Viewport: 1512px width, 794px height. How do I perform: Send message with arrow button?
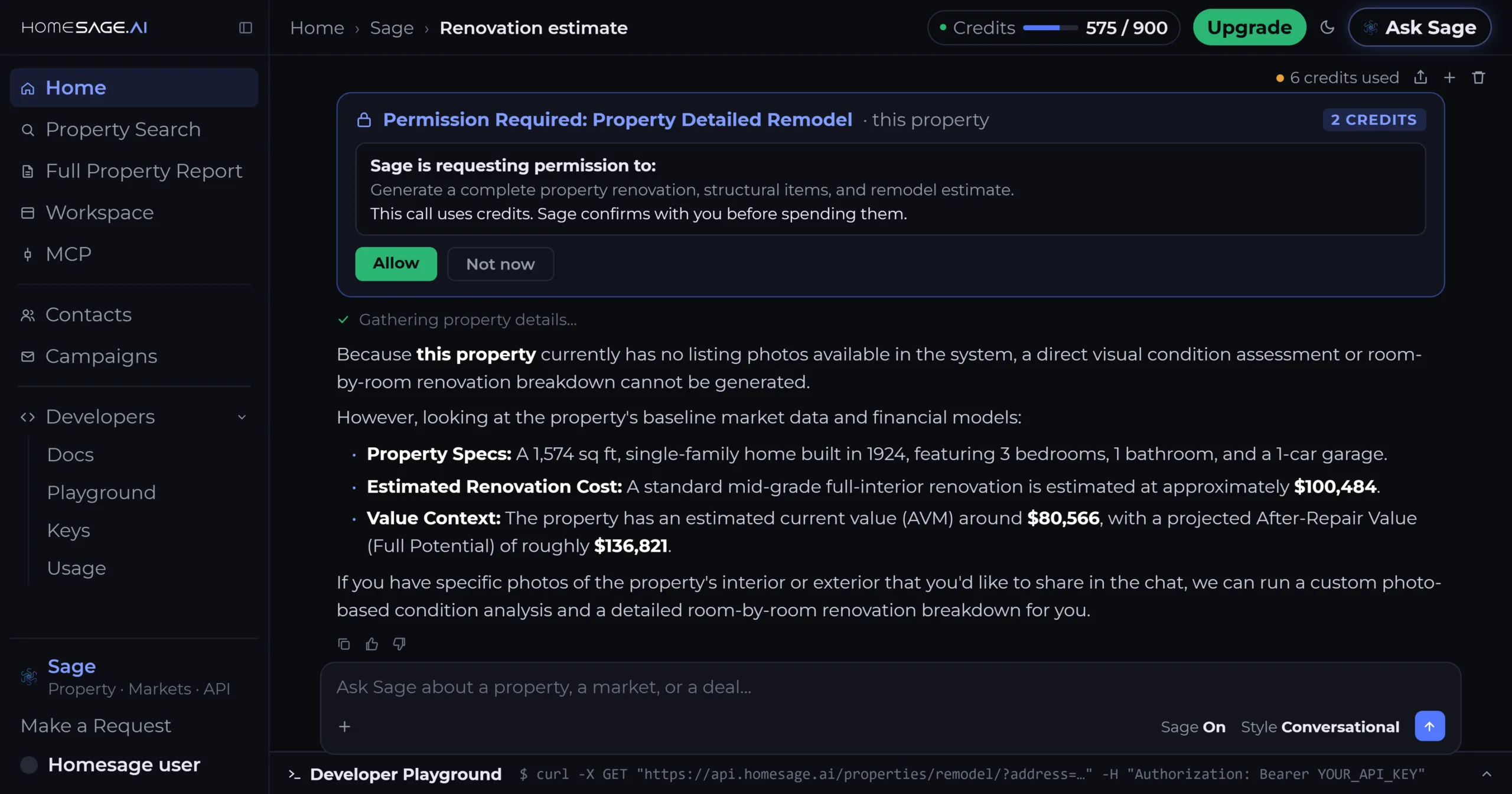click(1430, 726)
